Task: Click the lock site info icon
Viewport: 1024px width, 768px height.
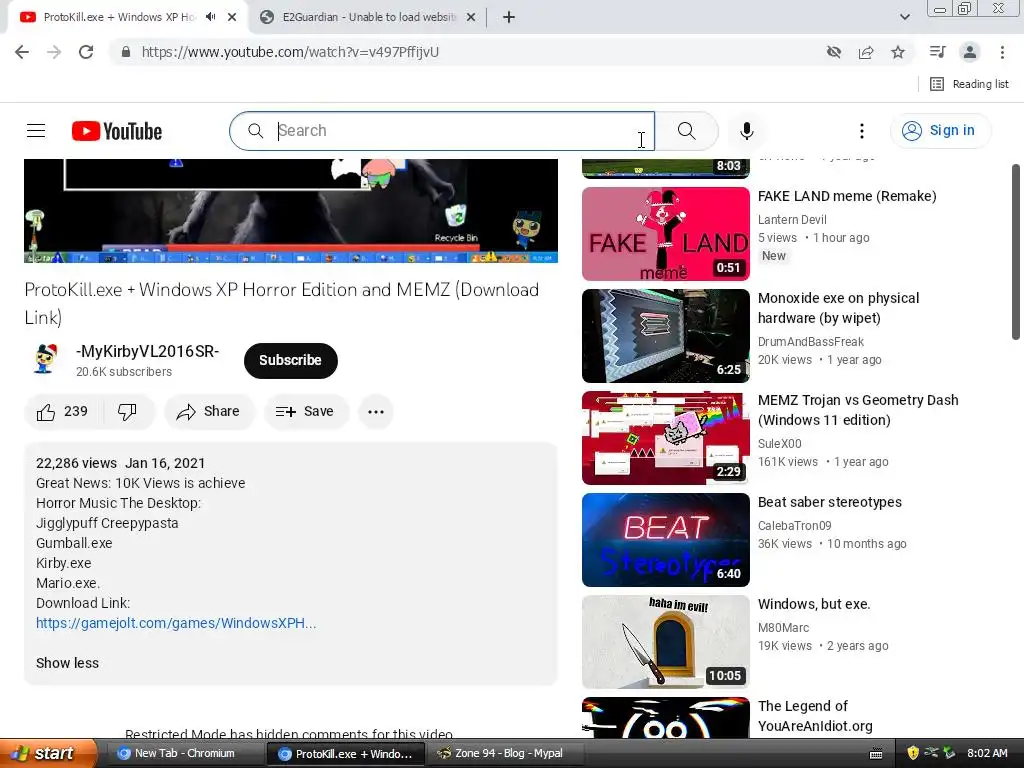Action: tap(125, 52)
